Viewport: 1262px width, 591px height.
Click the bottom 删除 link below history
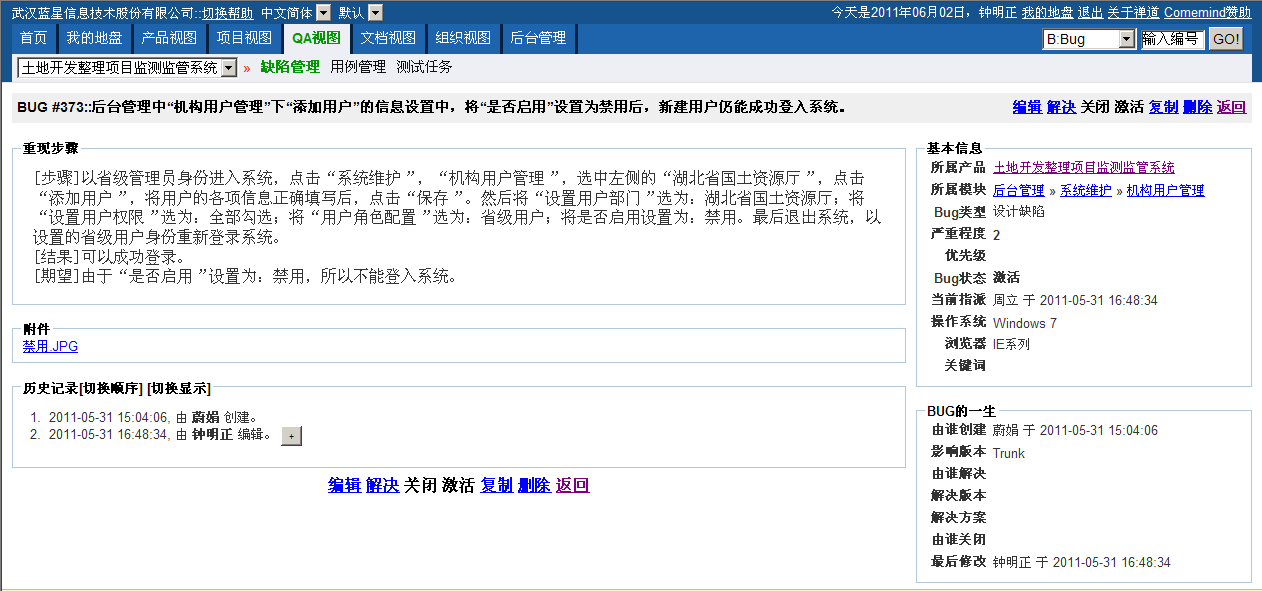[534, 485]
